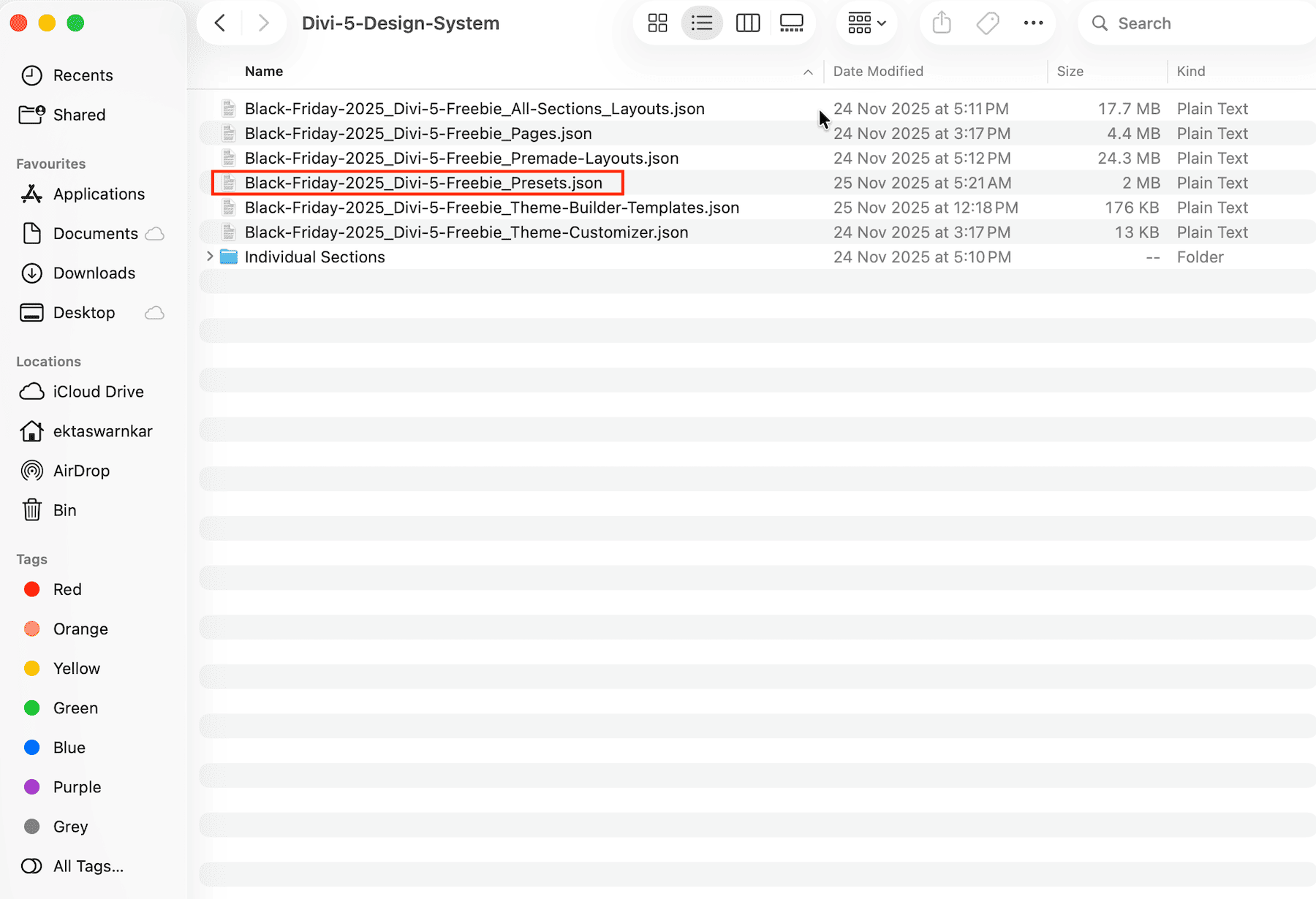Click the Edit Tags icon
The width and height of the screenshot is (1316, 899).
[x=987, y=23]
